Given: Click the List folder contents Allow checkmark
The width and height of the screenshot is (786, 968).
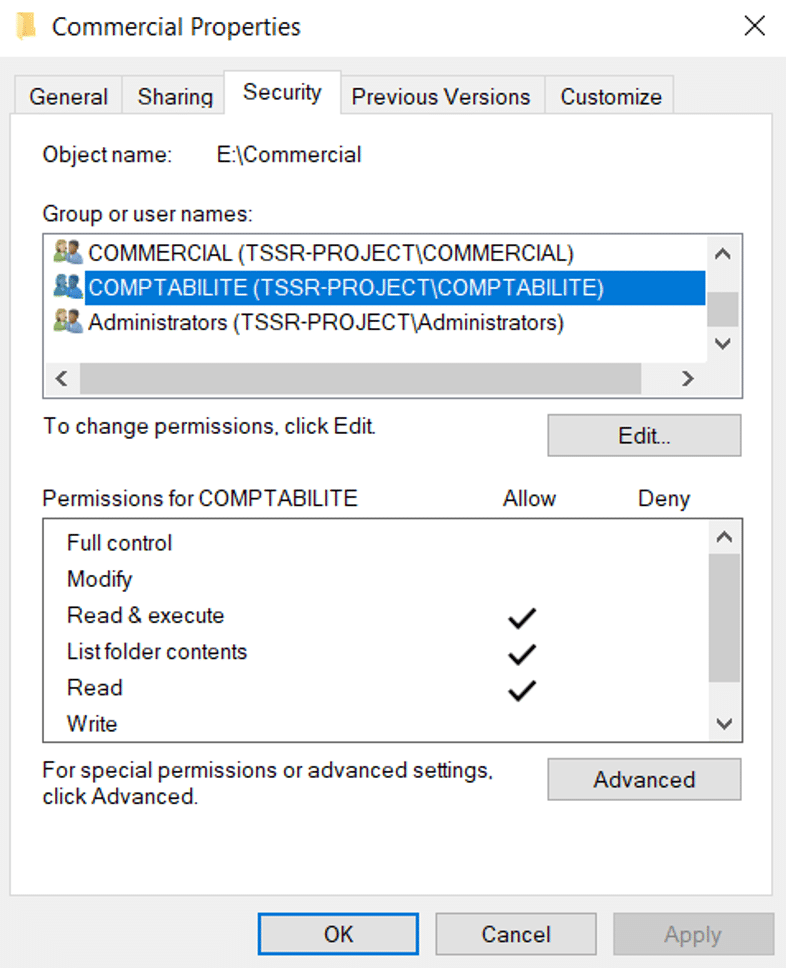Looking at the screenshot, I should click(x=522, y=654).
